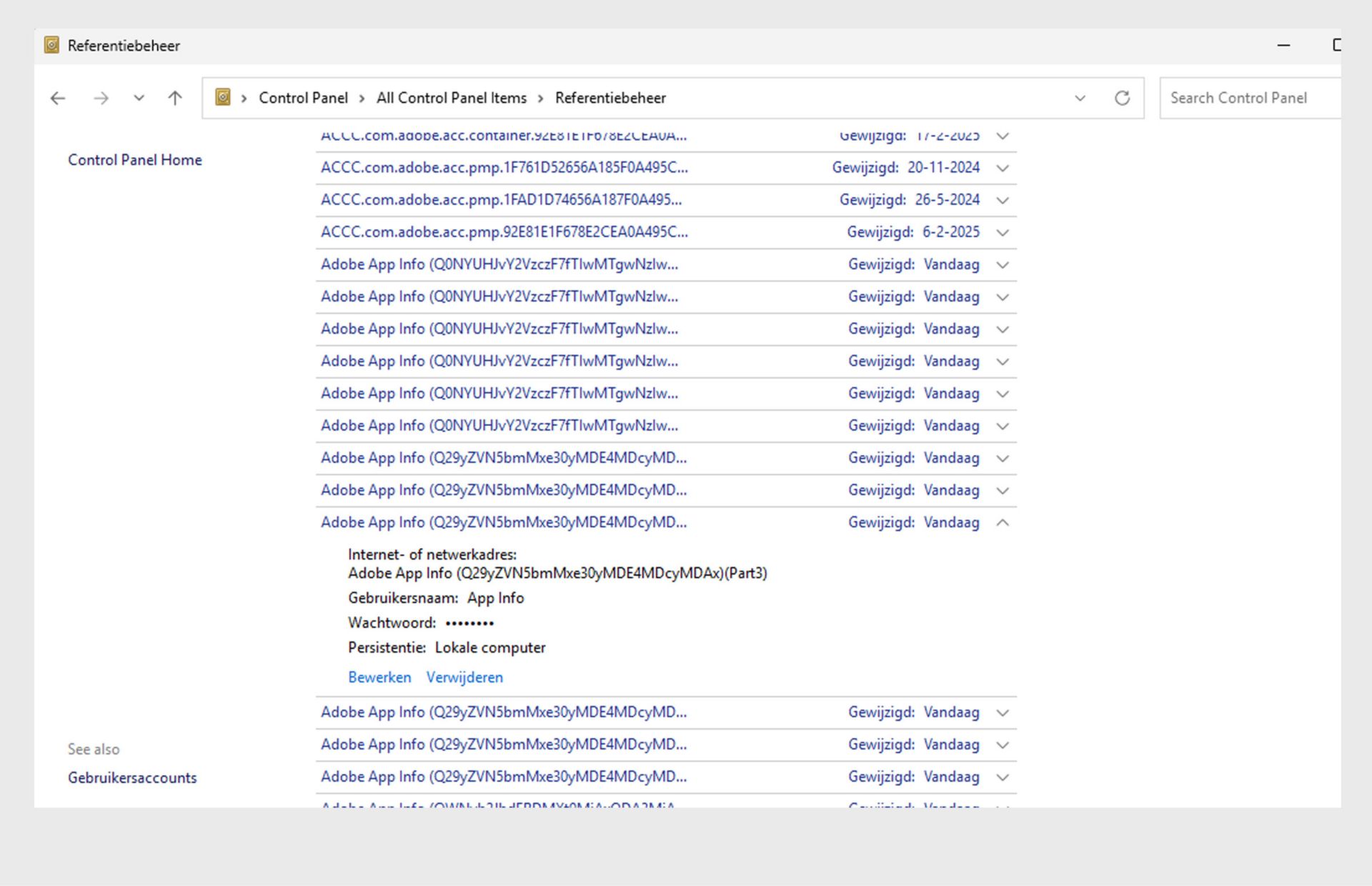The width and height of the screenshot is (1372, 886).
Task: Click the chevron after All Control Panel Items
Action: [541, 98]
